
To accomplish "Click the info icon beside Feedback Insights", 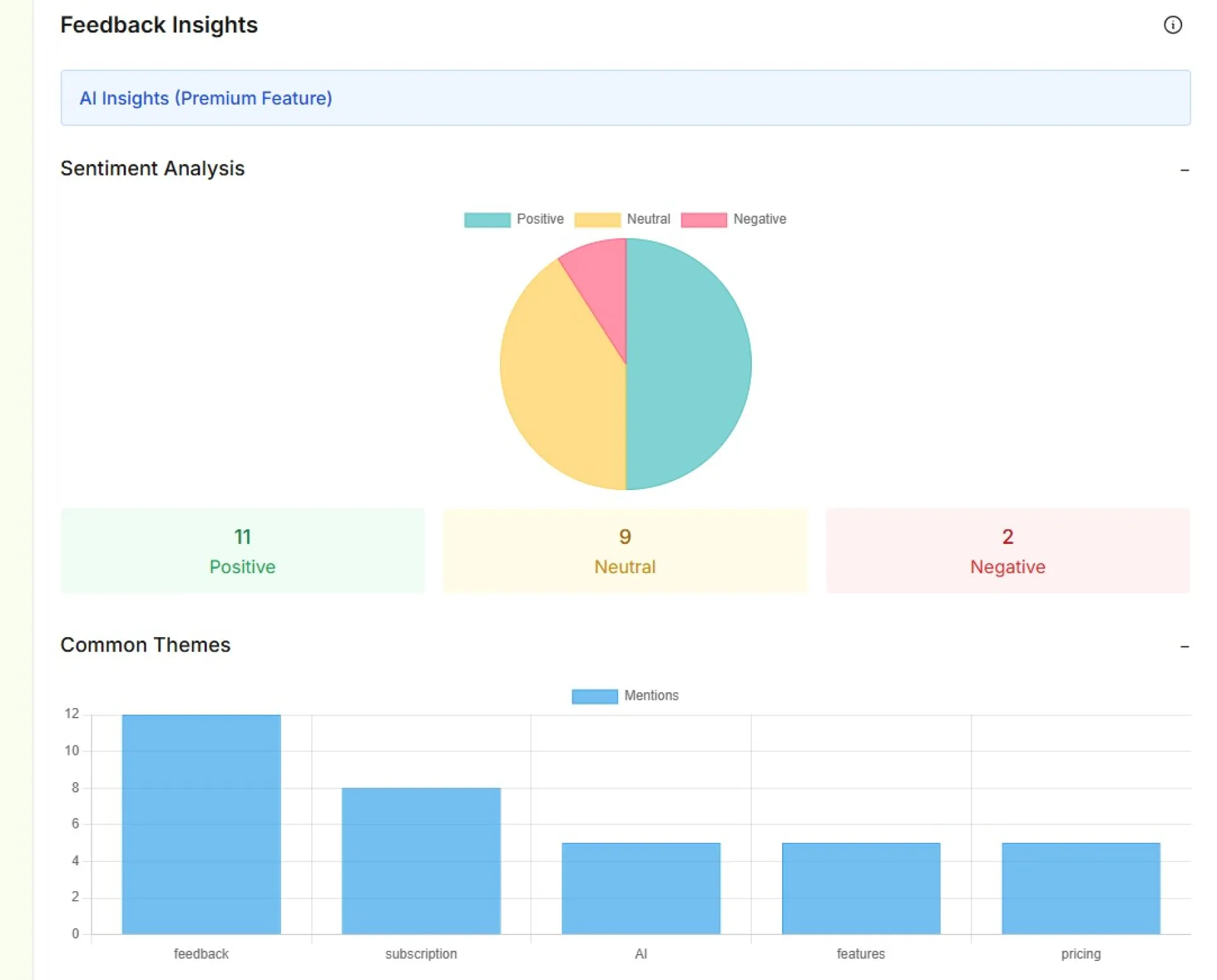I will [x=1172, y=25].
